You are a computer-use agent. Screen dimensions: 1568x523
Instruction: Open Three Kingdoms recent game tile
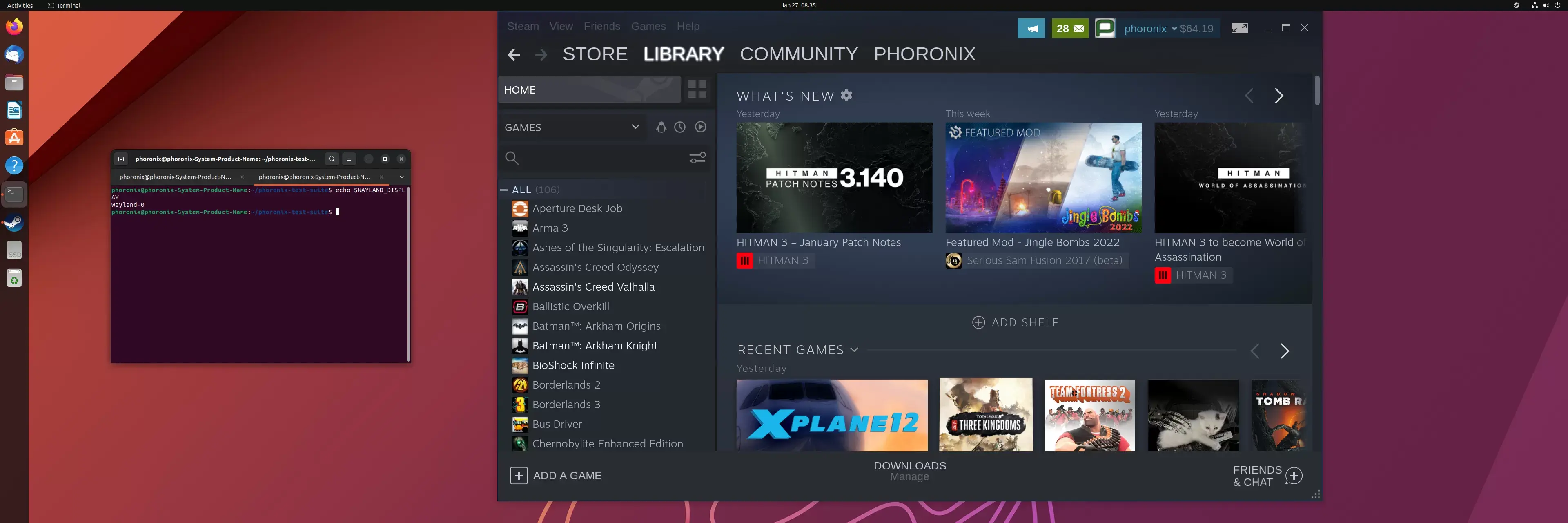coord(985,415)
